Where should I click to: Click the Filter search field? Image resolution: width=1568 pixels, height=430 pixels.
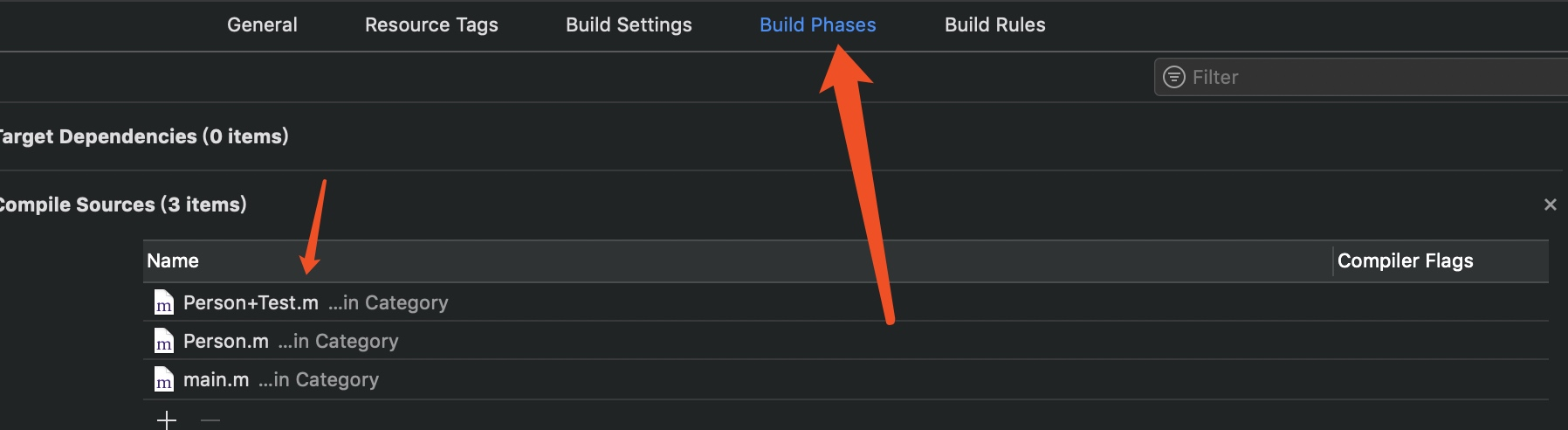pyautogui.click(x=1362, y=77)
